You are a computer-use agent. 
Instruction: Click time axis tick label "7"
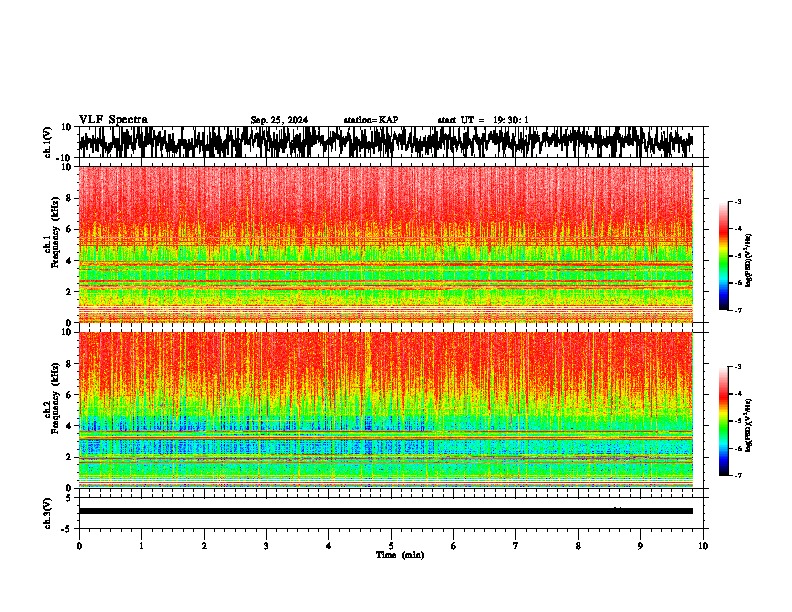pyautogui.click(x=516, y=546)
